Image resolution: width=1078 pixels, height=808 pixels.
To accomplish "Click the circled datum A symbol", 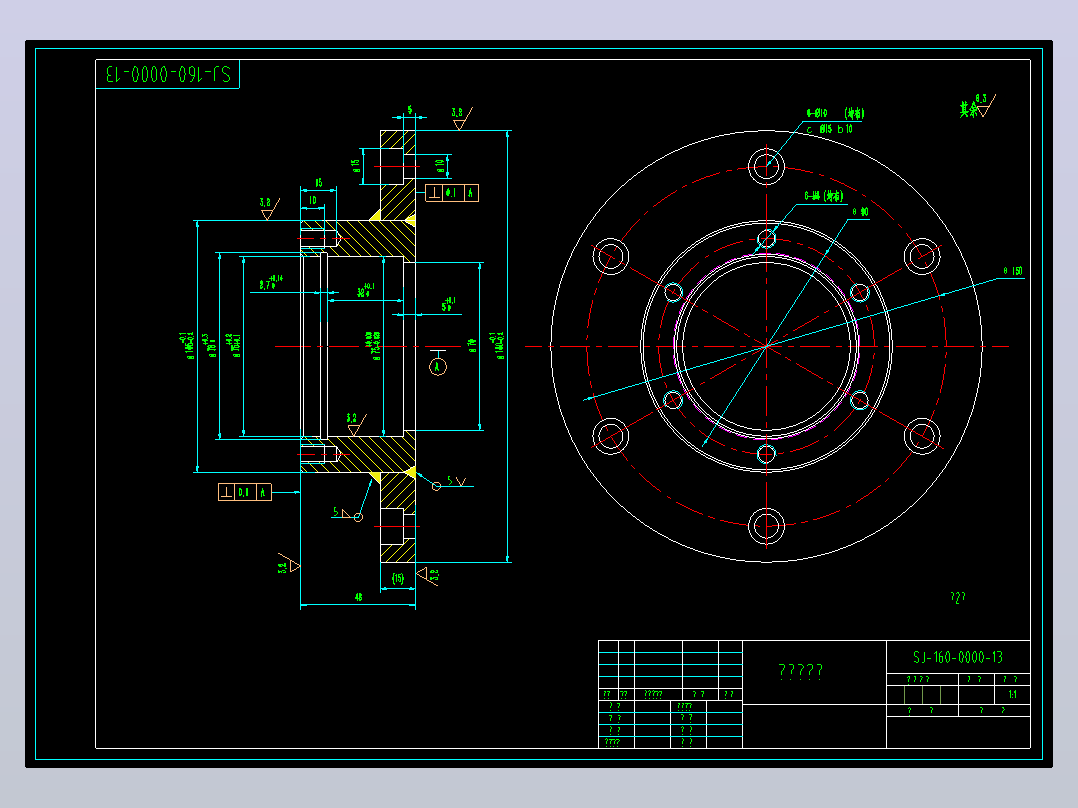I will tap(438, 367).
